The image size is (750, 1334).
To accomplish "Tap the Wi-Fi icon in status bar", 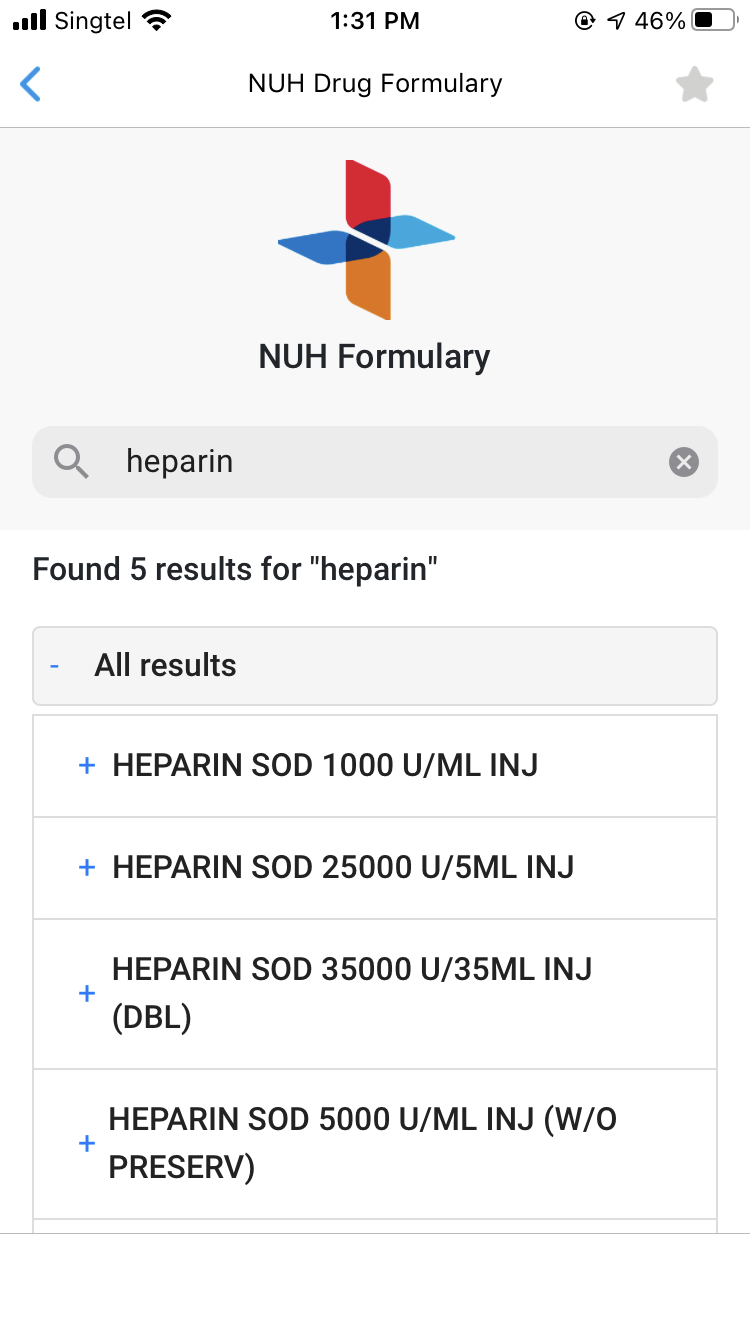I will pyautogui.click(x=157, y=20).
